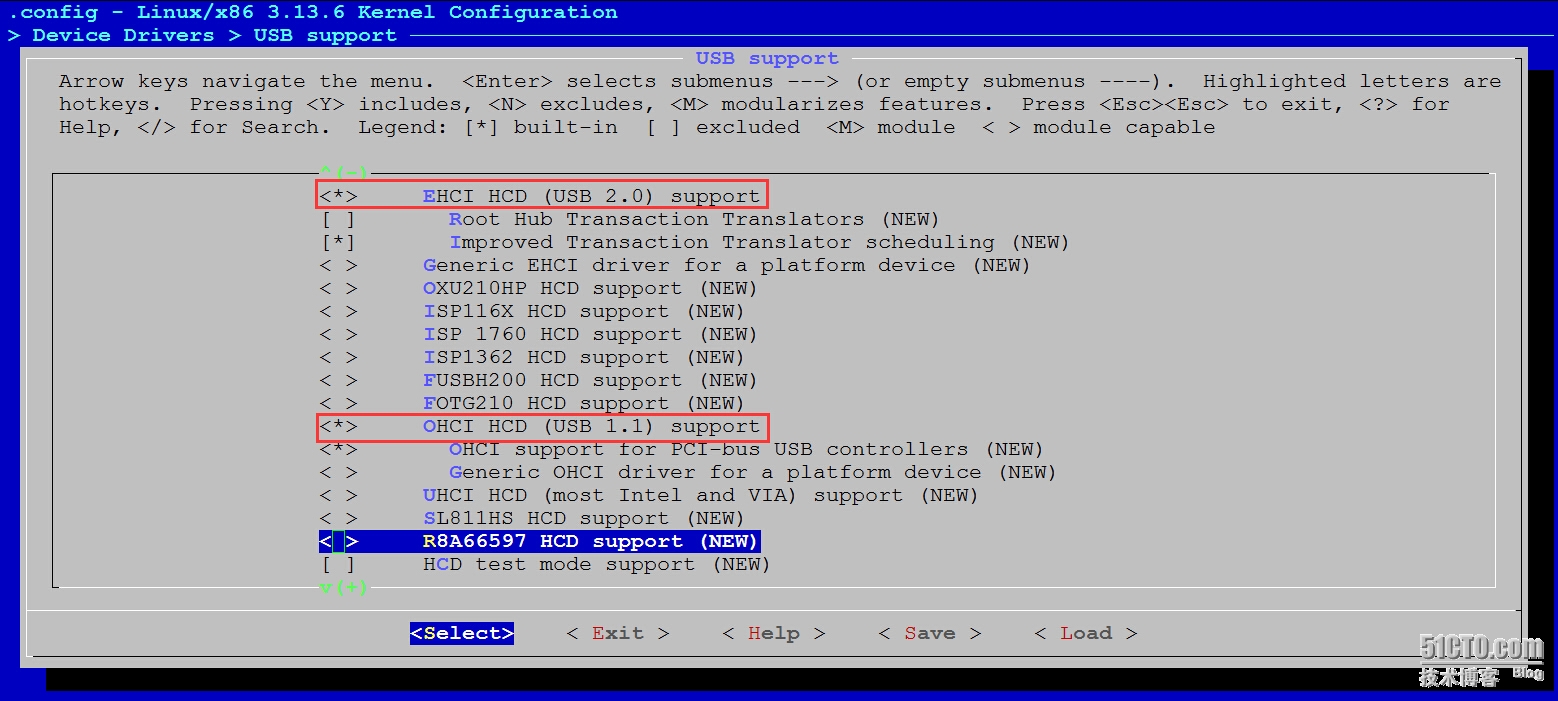Image resolution: width=1558 pixels, height=701 pixels.
Task: Toggle the UHCI HCD support tristate box
Action: (339, 495)
